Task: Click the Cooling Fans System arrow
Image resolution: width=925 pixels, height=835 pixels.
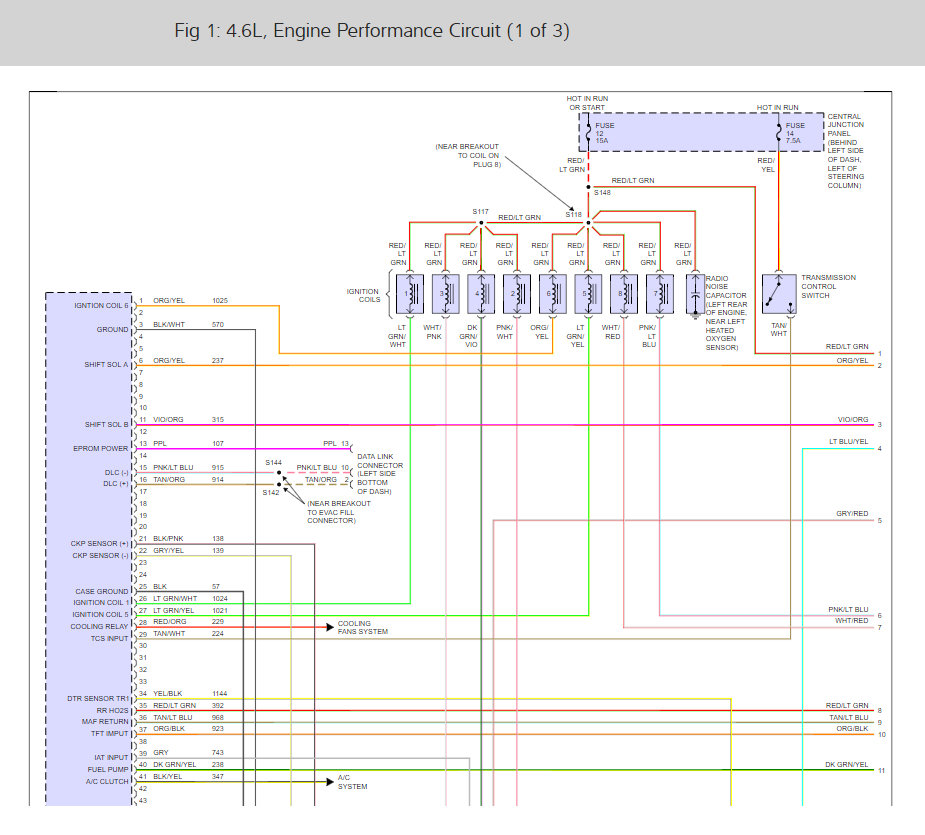Action: coord(330,627)
